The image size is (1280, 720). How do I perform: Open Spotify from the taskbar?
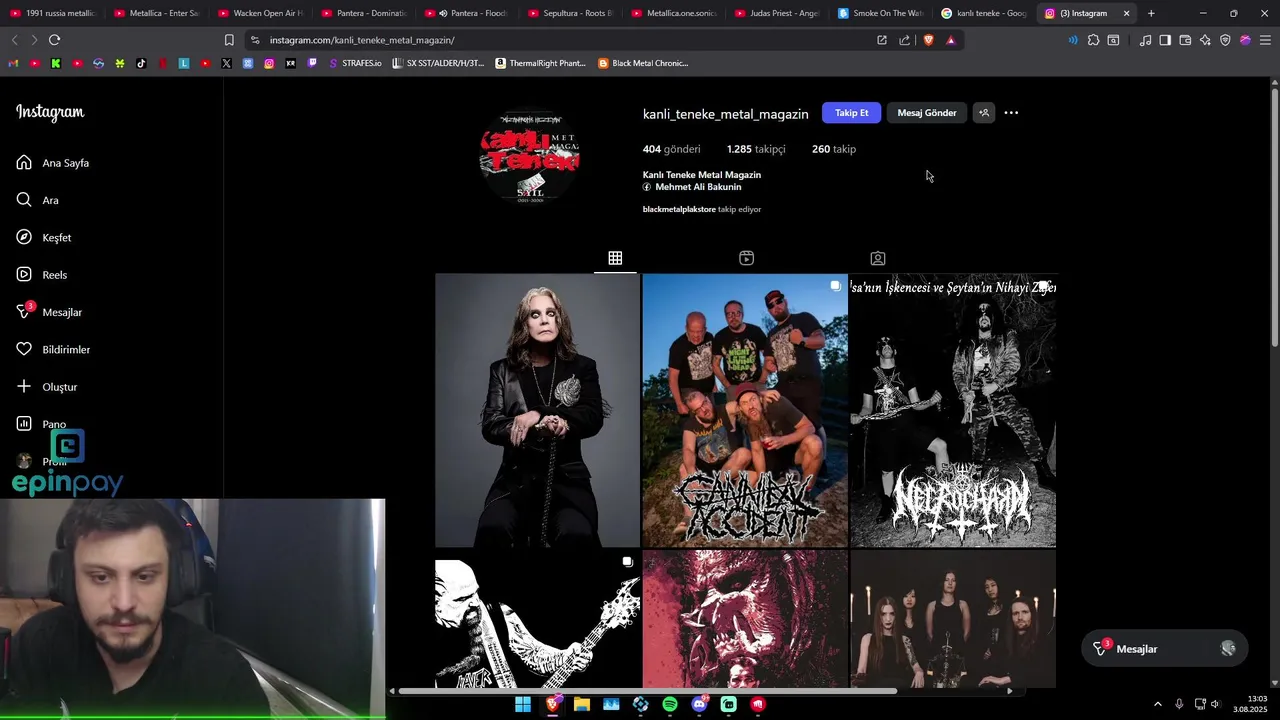coord(670,704)
